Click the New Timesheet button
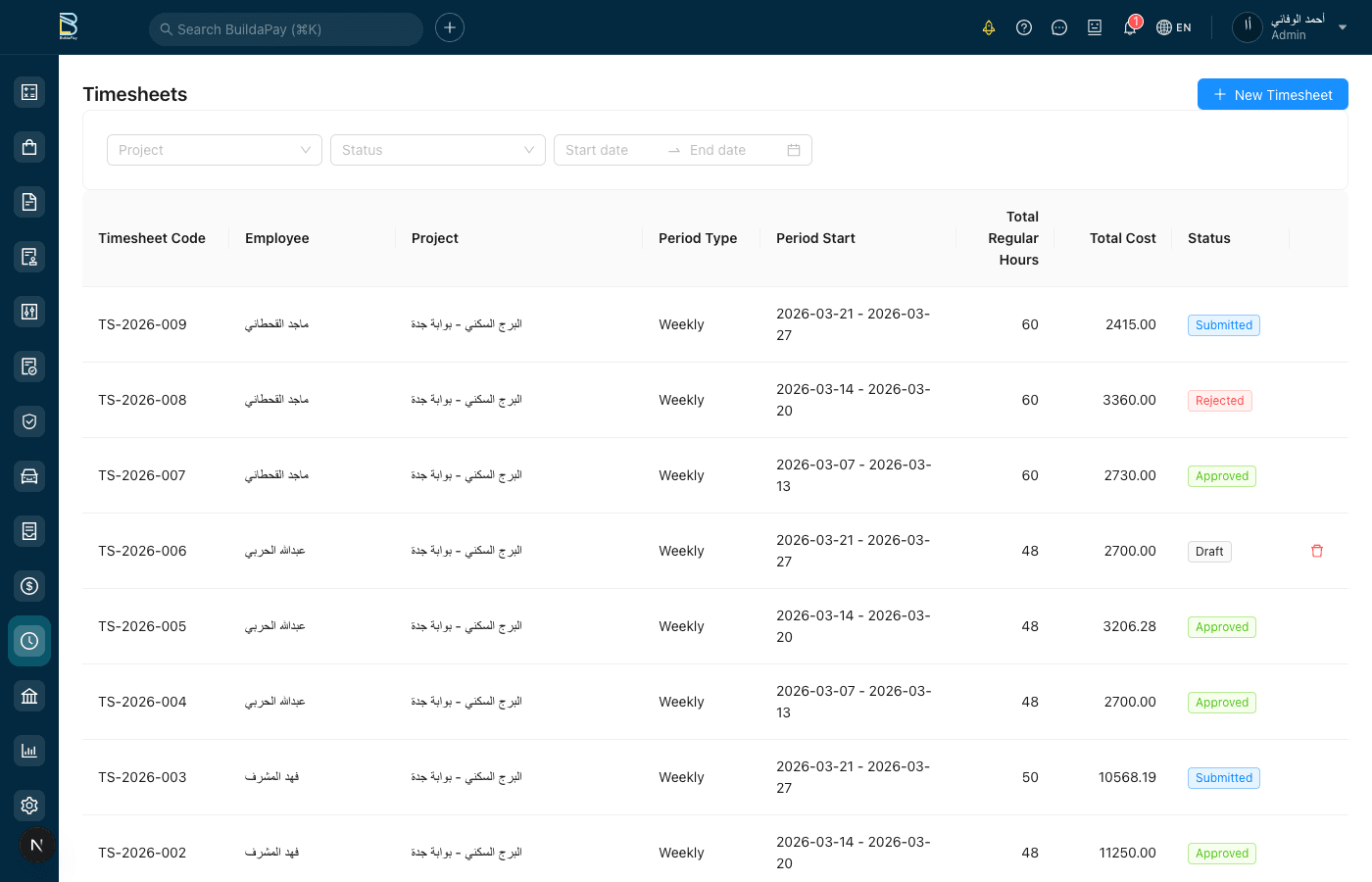1372x882 pixels. [x=1272, y=94]
